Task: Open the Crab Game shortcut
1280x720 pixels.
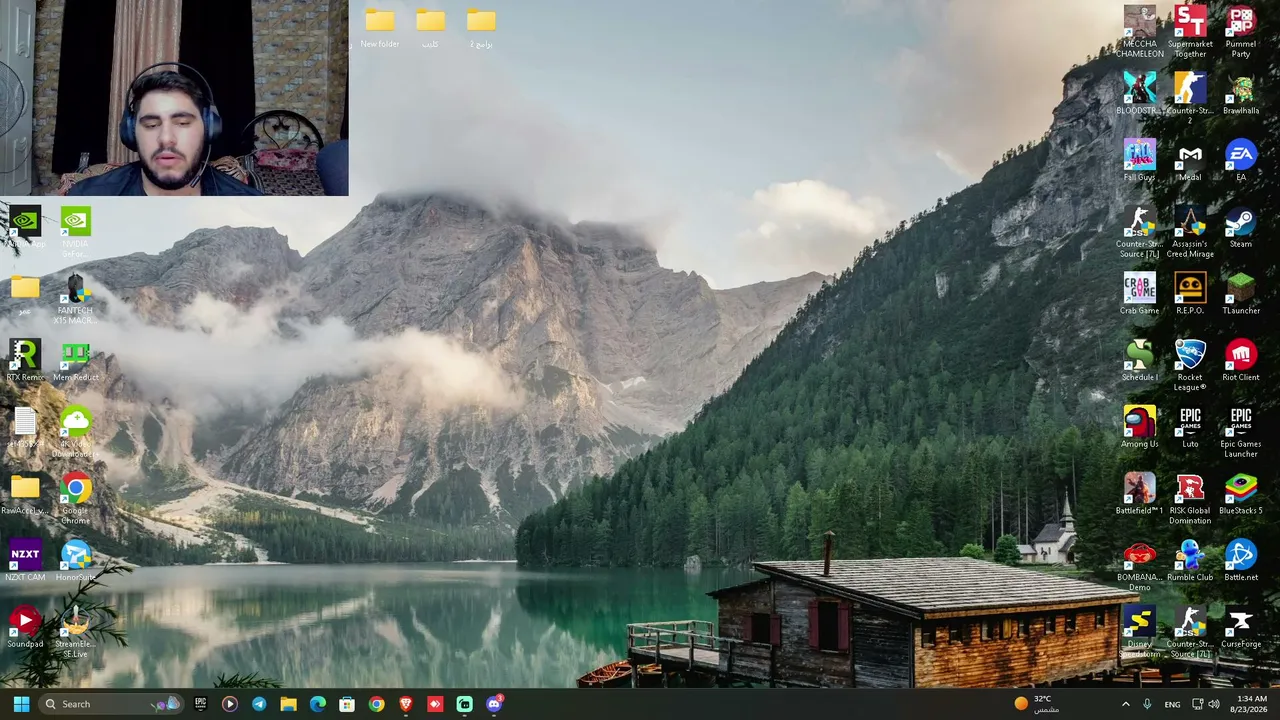Action: click(x=1139, y=295)
